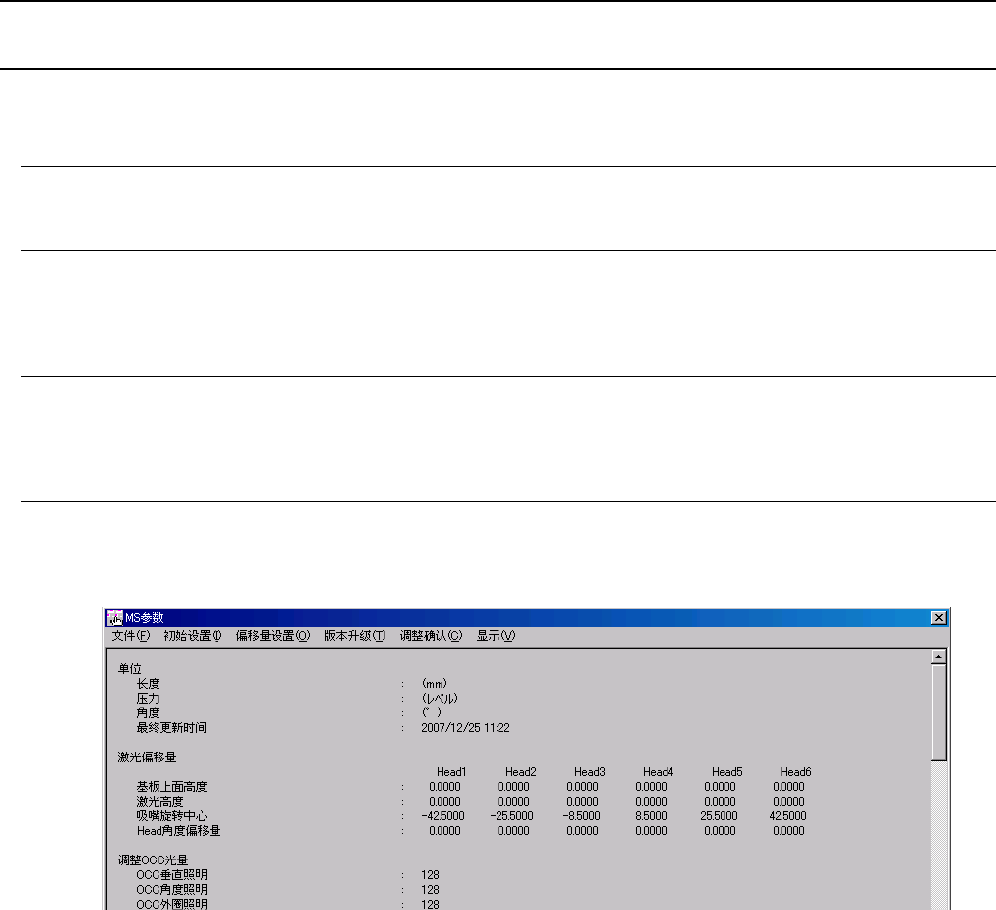
Task: Click the 128 value for OCC垂直照明
Action: point(430,875)
